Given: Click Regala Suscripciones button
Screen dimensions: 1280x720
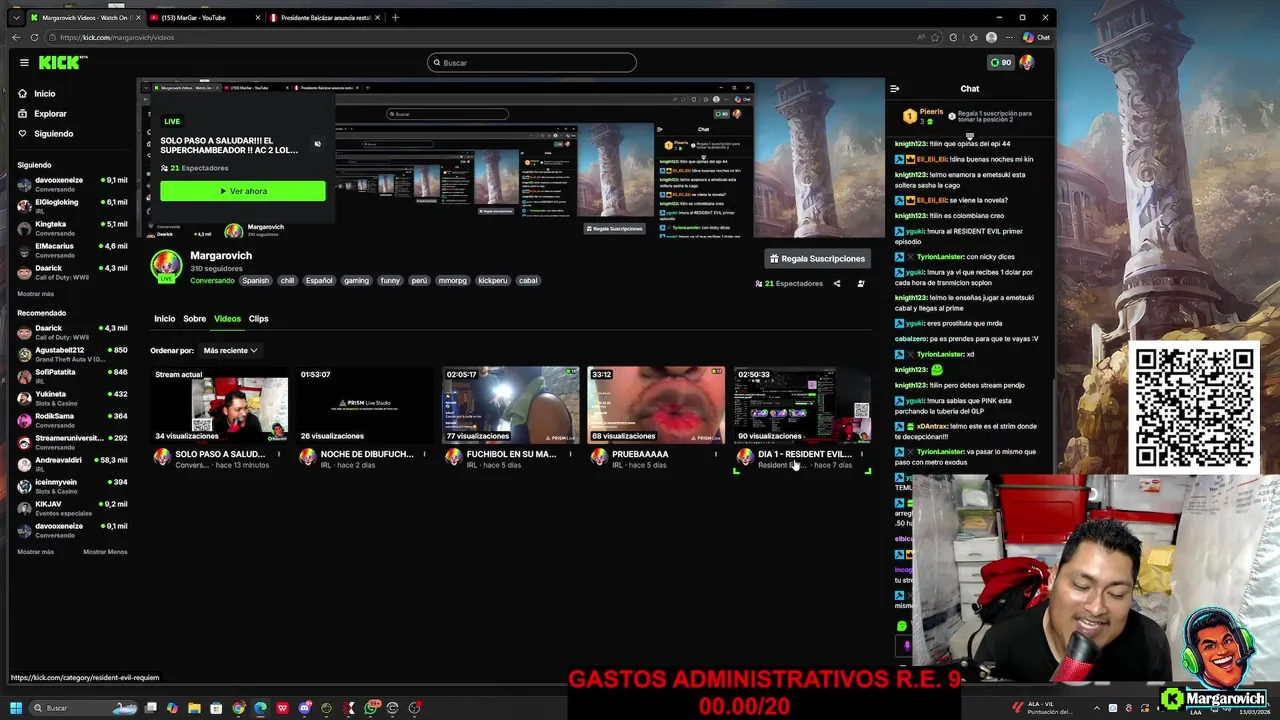Looking at the screenshot, I should coord(816,259).
